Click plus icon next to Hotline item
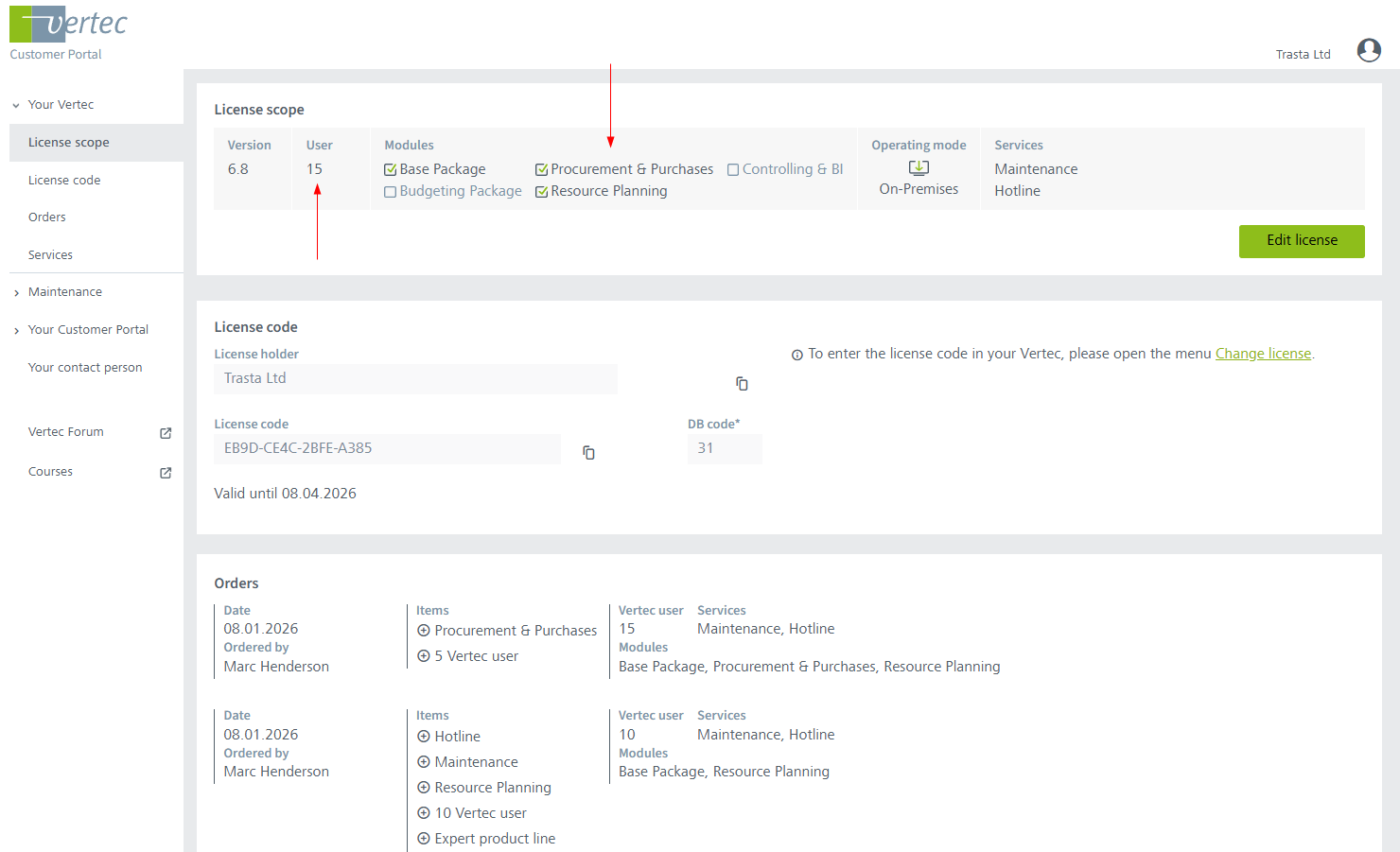Screen dimensions: 1400x852 [x=424, y=737]
